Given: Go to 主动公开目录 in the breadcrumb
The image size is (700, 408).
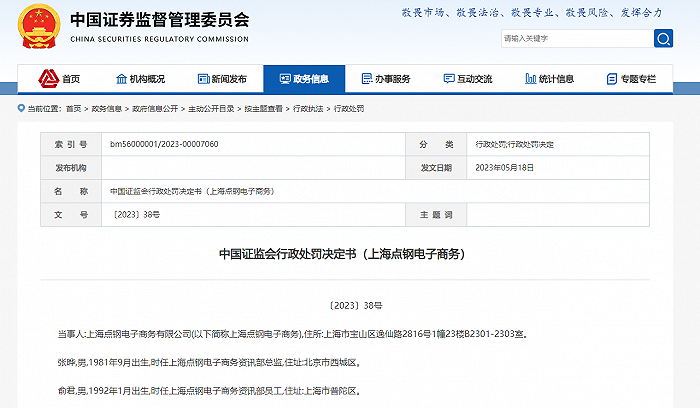Looking at the screenshot, I should pyautogui.click(x=211, y=108).
